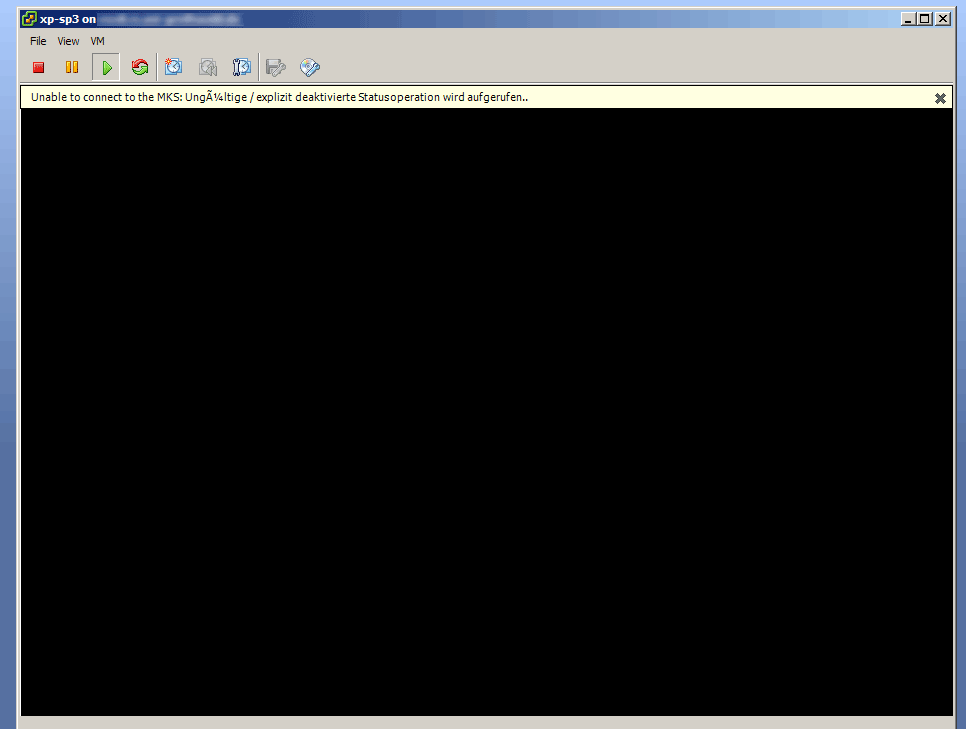
Task: Restore down the console window
Action: 925,18
